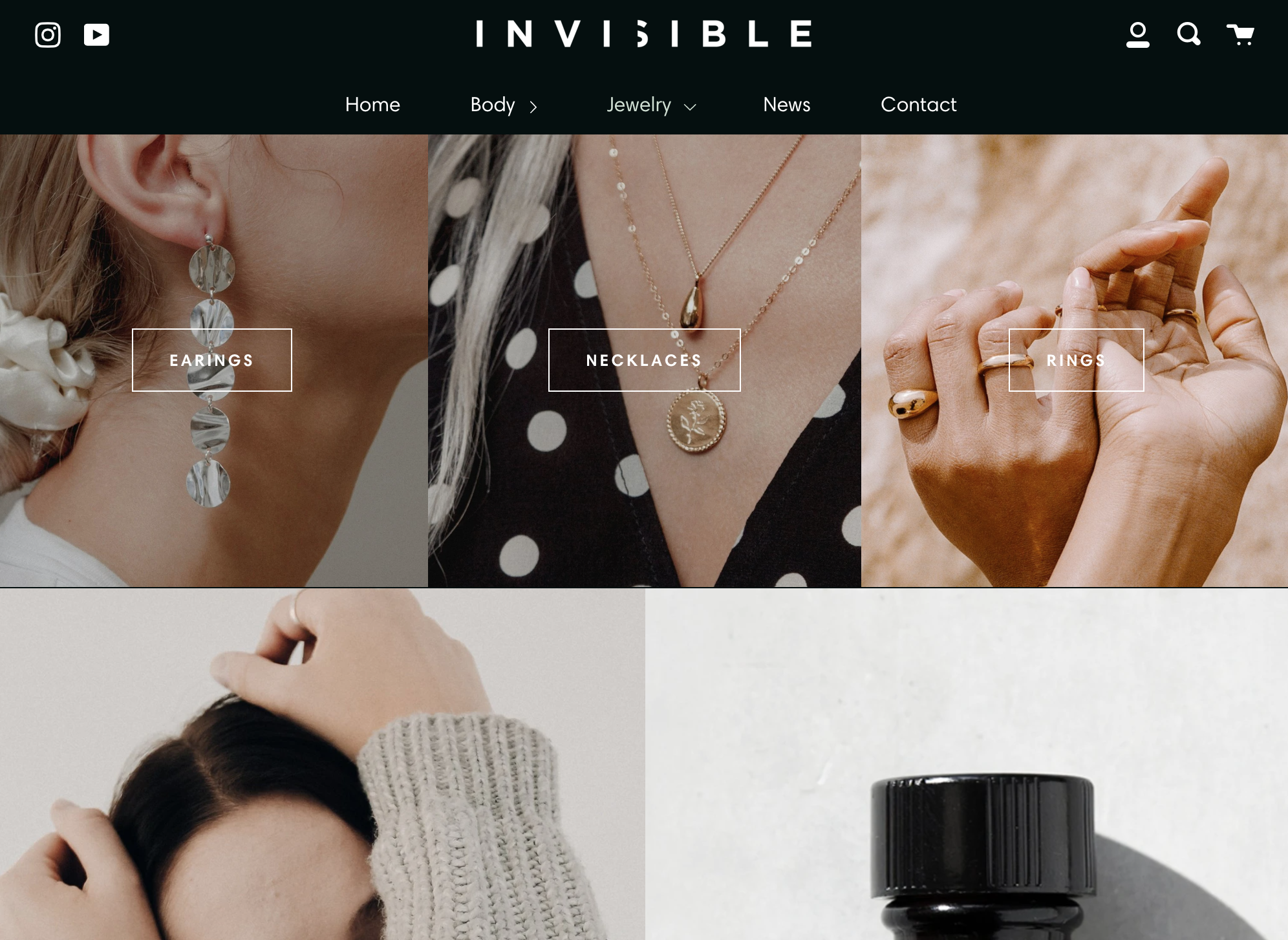Open the black bottle product image
Image resolution: width=1288 pixels, height=940 pixels.
point(967,764)
